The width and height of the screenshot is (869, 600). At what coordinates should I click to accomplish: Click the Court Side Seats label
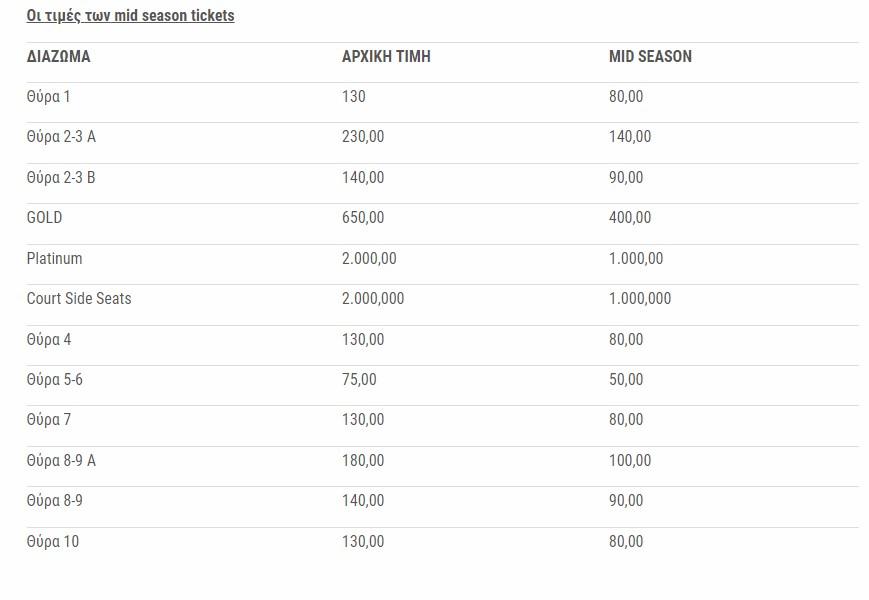click(x=79, y=299)
